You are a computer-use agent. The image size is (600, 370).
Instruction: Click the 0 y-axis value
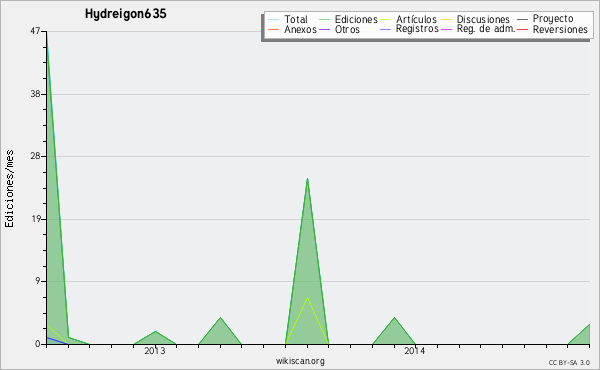(x=38, y=344)
